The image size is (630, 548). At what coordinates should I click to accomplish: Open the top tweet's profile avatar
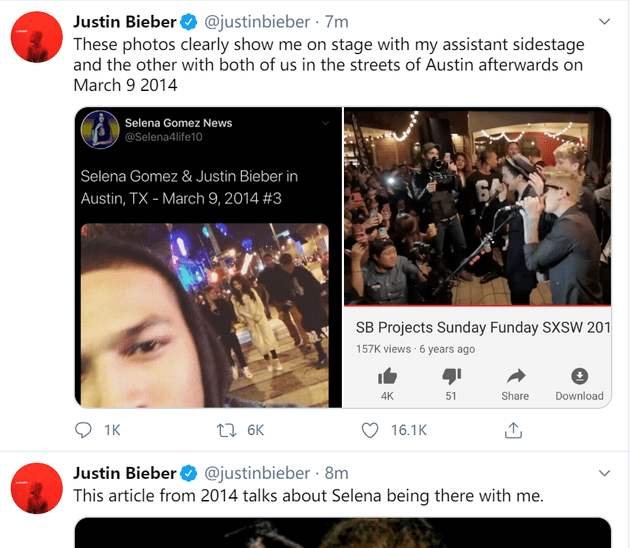[39, 40]
